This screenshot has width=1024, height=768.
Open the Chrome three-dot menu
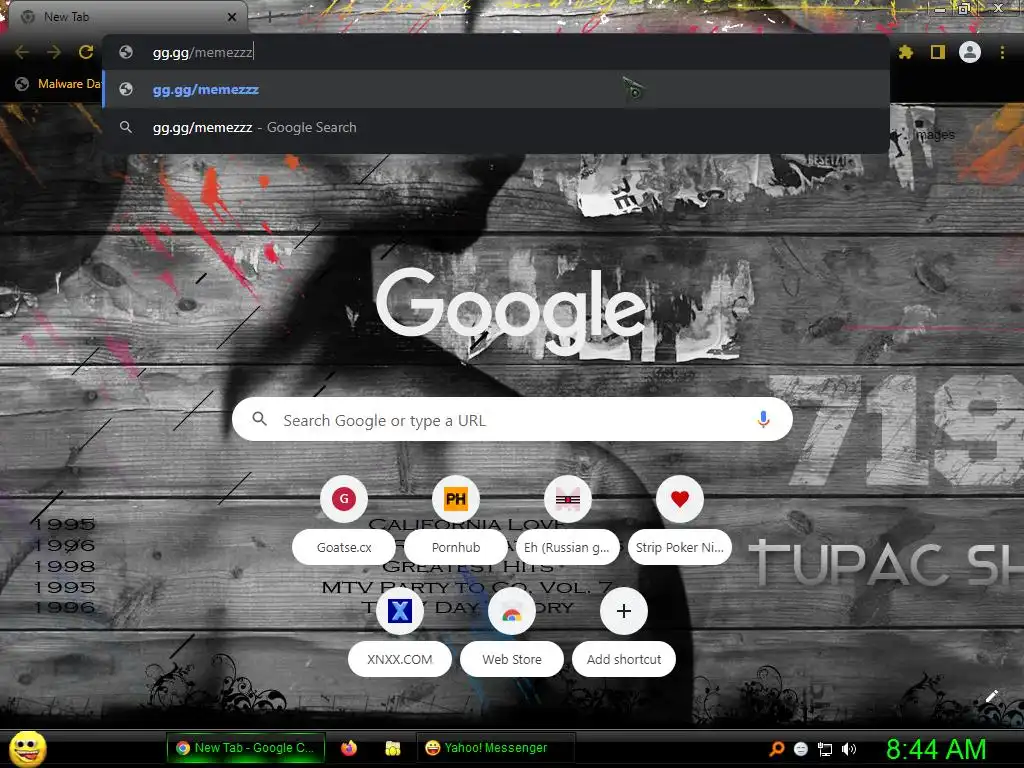[1002, 52]
